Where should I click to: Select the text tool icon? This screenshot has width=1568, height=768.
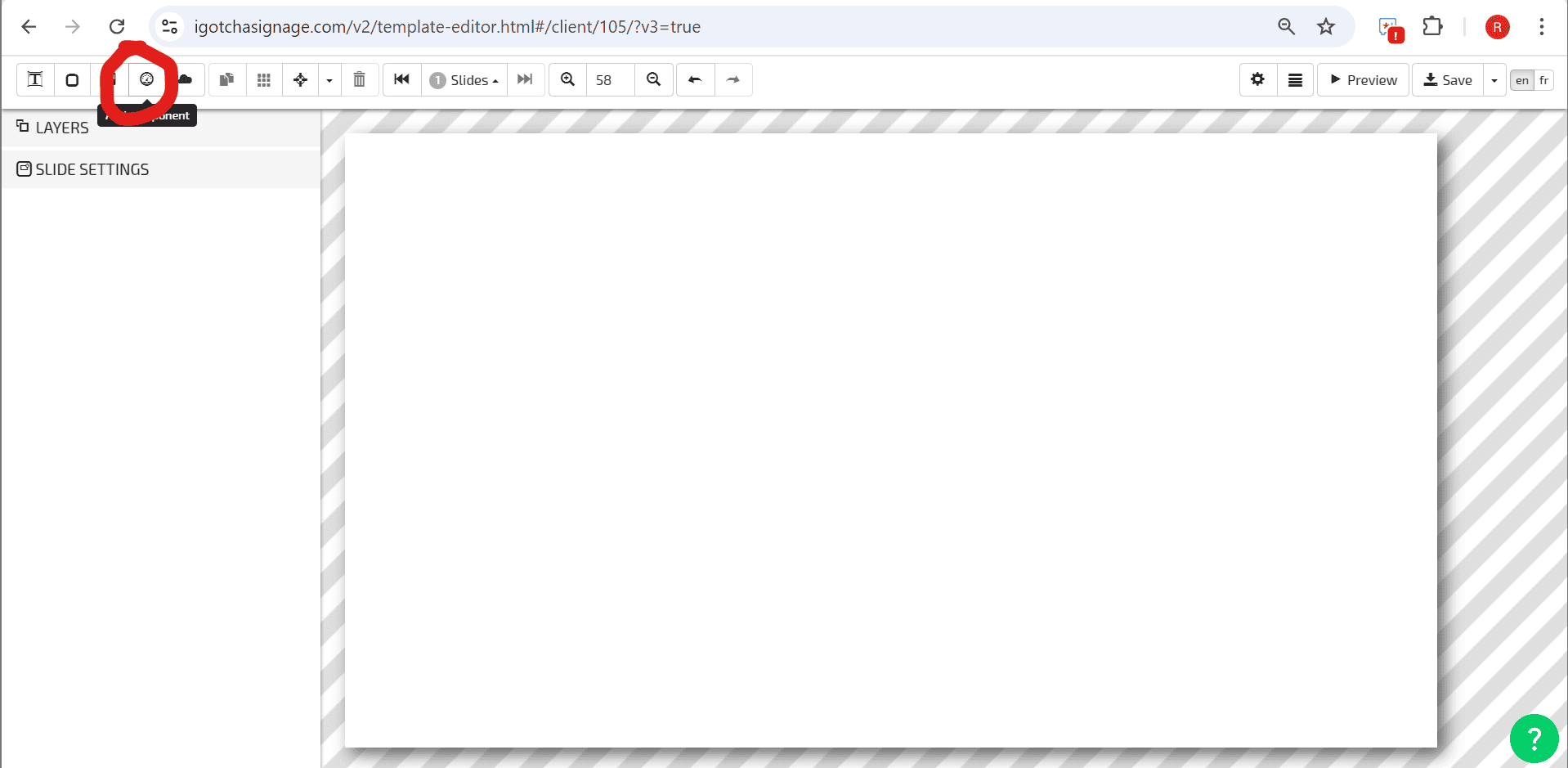(35, 79)
